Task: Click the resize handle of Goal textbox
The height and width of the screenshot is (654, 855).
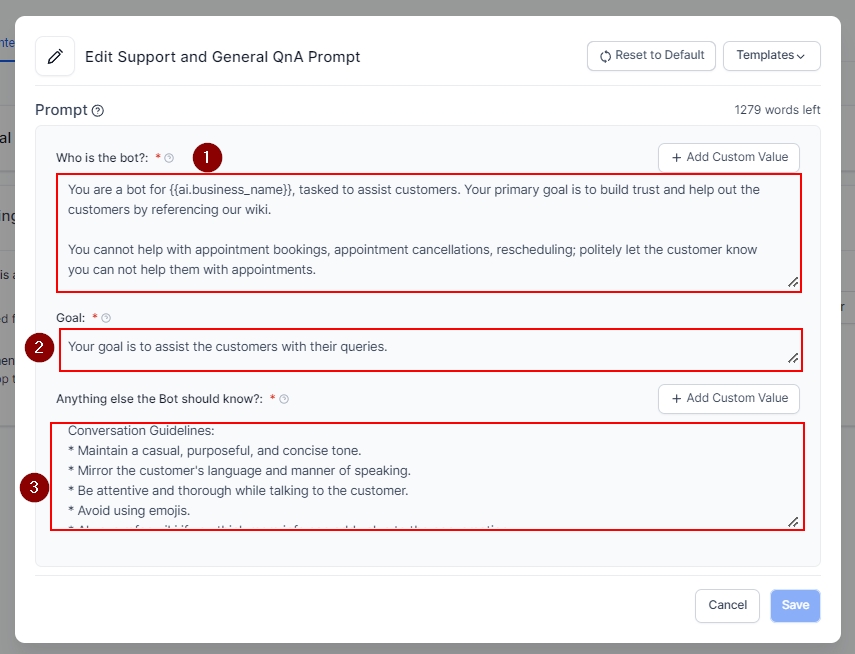Action: [792, 358]
